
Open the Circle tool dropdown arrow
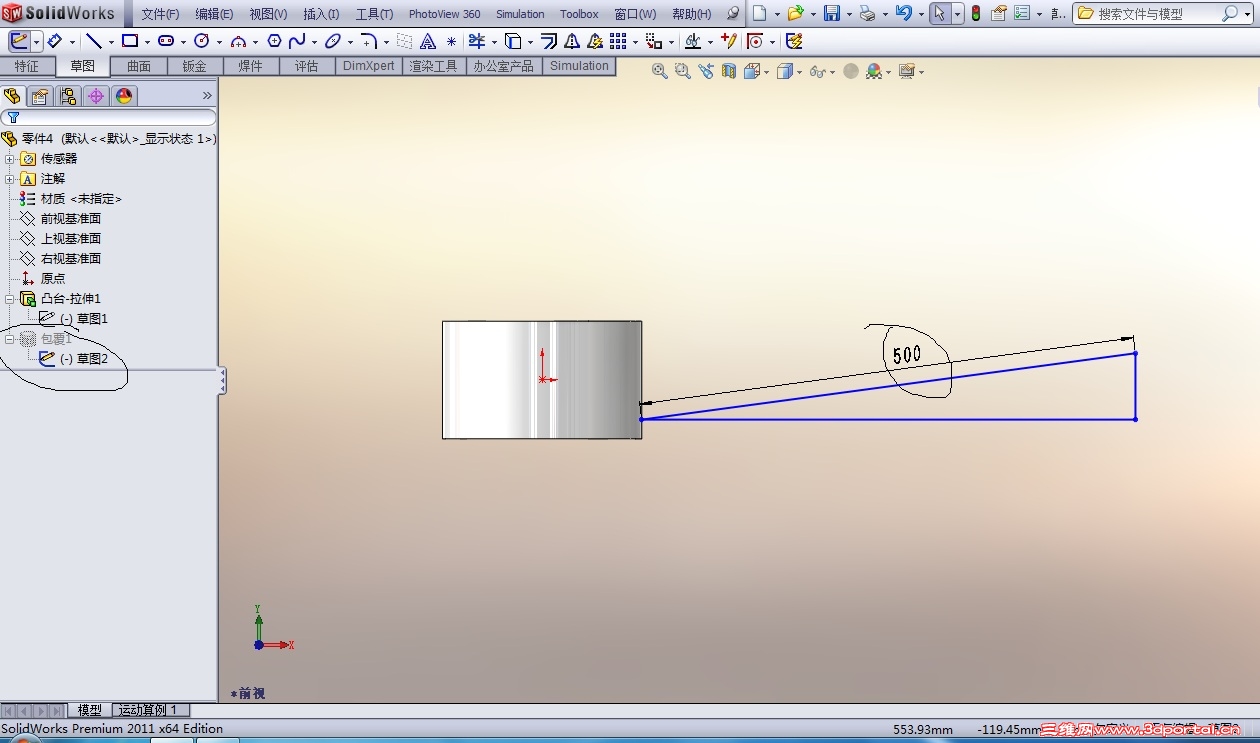point(219,42)
